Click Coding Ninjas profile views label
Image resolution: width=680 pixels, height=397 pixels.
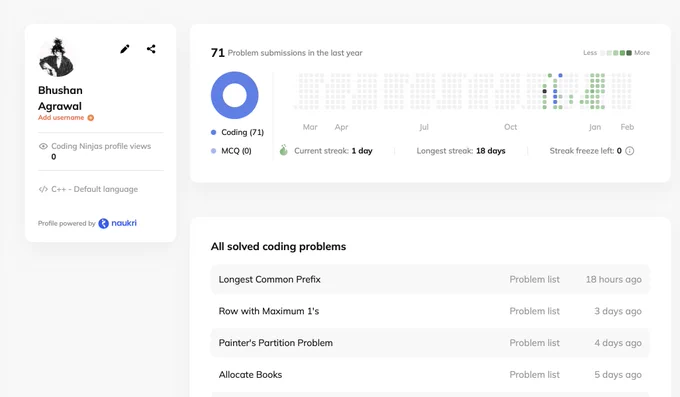(101, 146)
